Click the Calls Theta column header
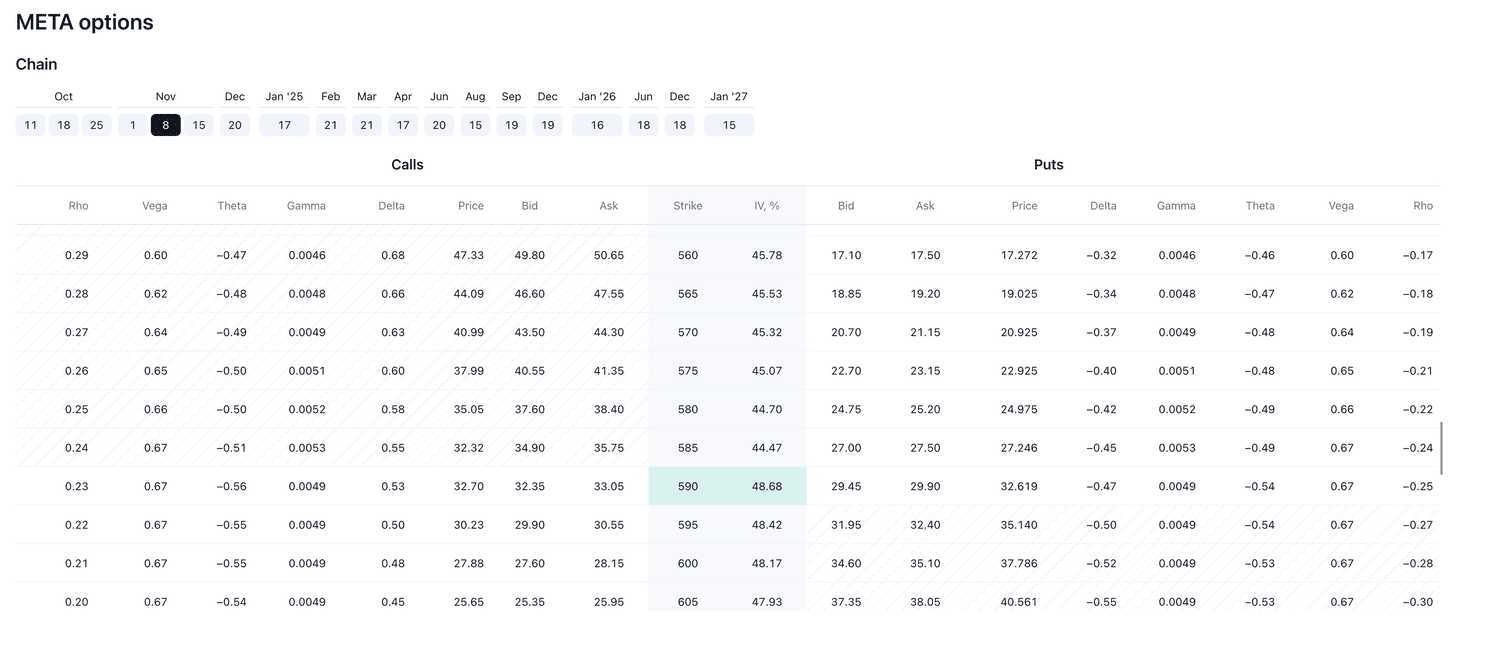This screenshot has width=1500, height=647. click(232, 206)
